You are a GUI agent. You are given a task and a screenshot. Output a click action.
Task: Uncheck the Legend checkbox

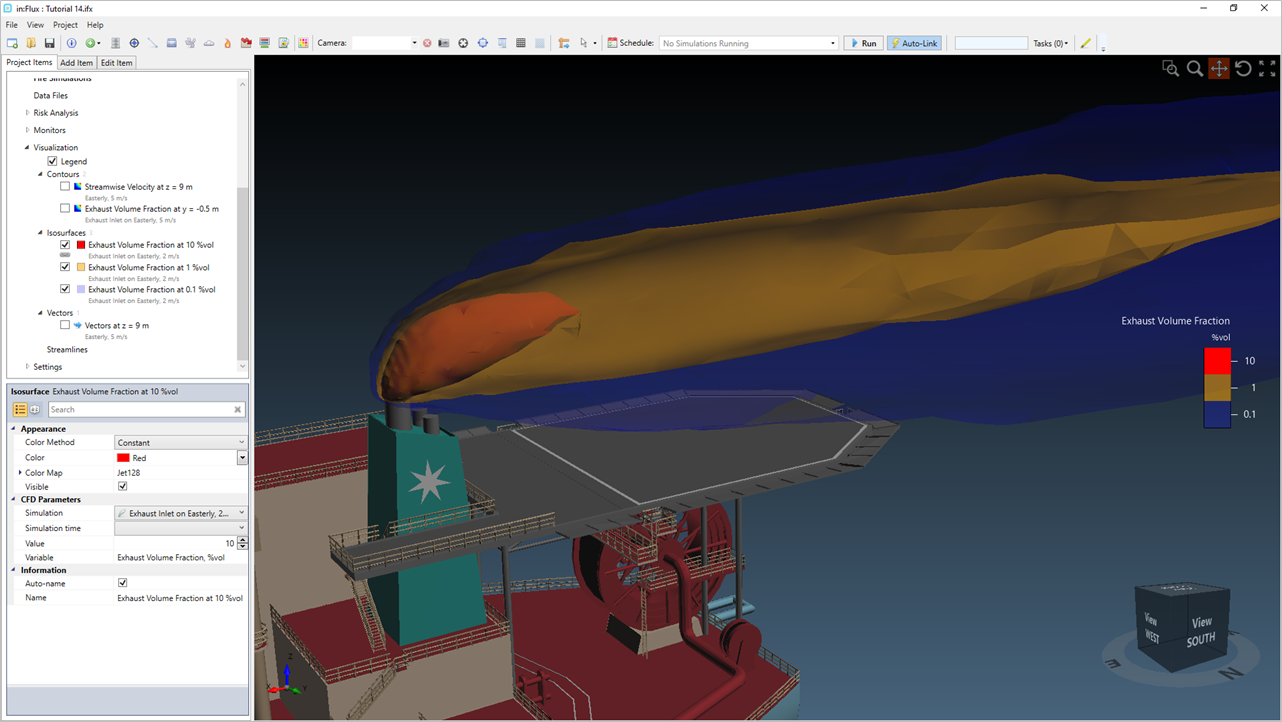point(52,161)
